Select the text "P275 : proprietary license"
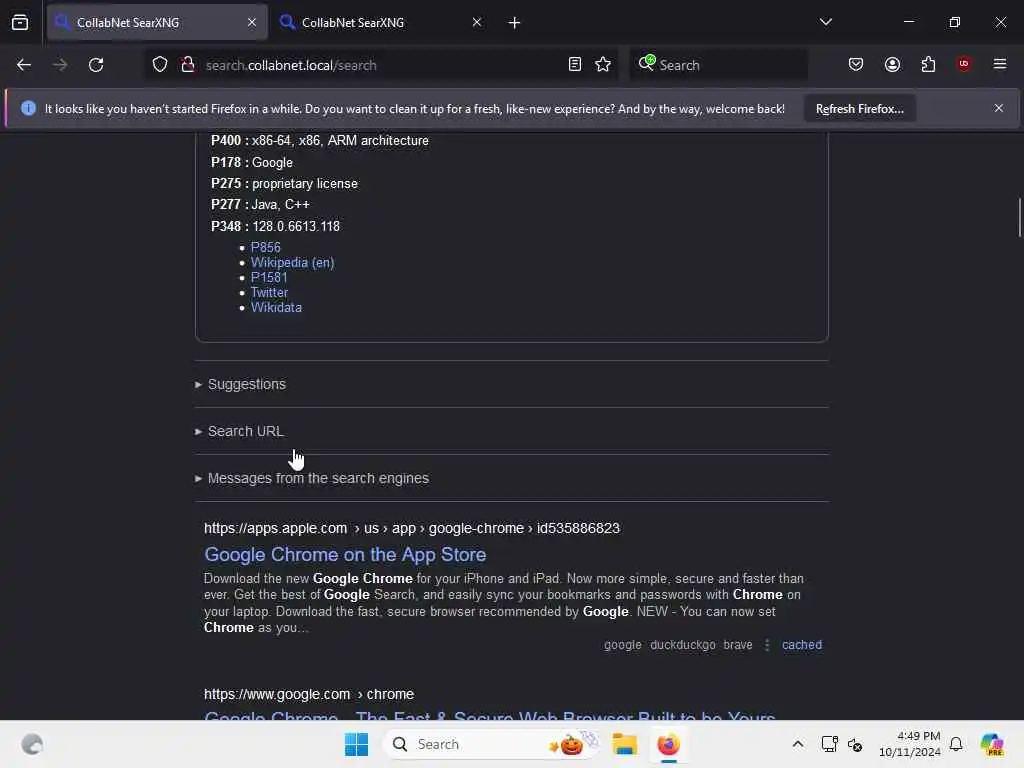1024x768 pixels. 284,184
